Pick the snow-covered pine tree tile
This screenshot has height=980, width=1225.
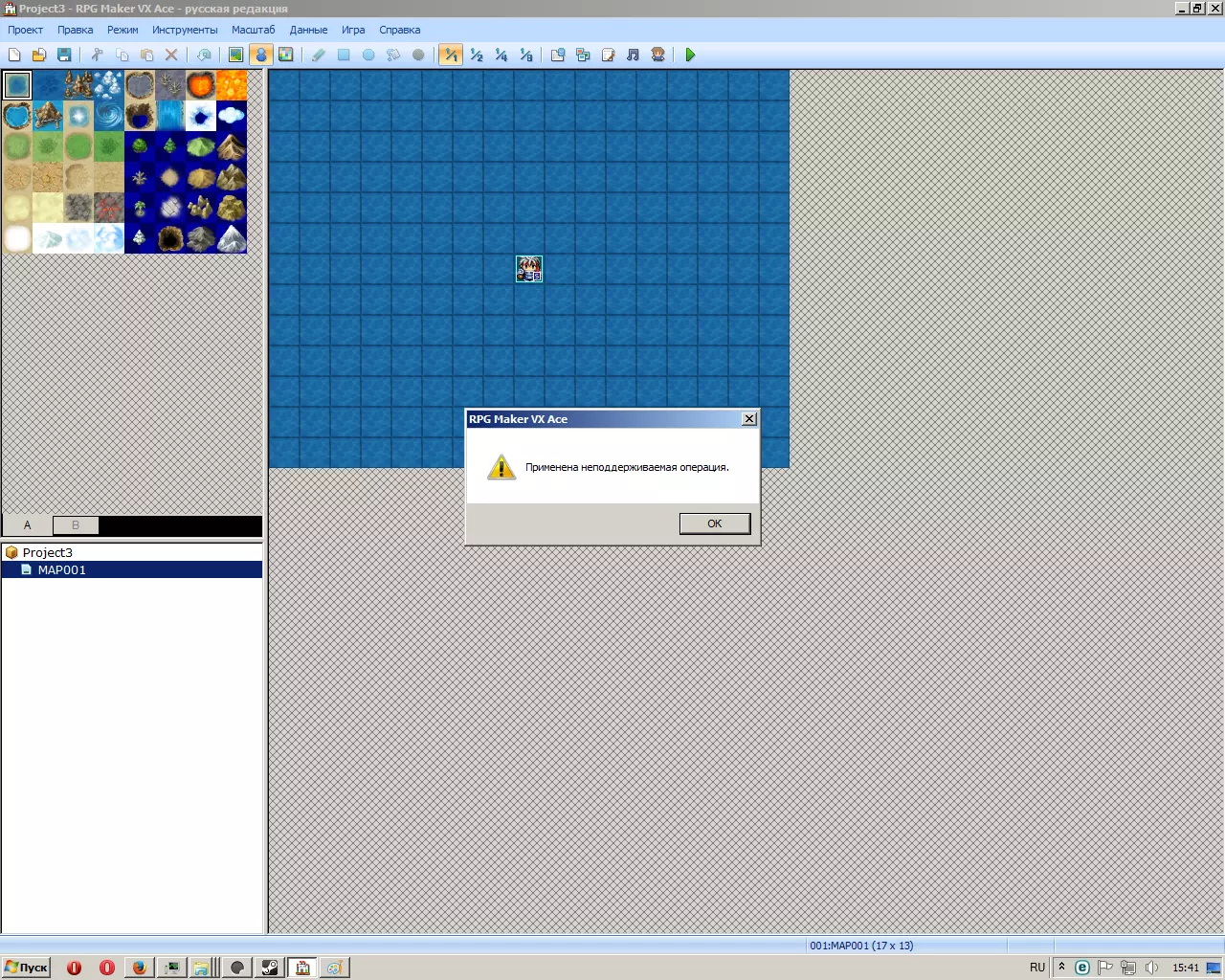click(140, 238)
